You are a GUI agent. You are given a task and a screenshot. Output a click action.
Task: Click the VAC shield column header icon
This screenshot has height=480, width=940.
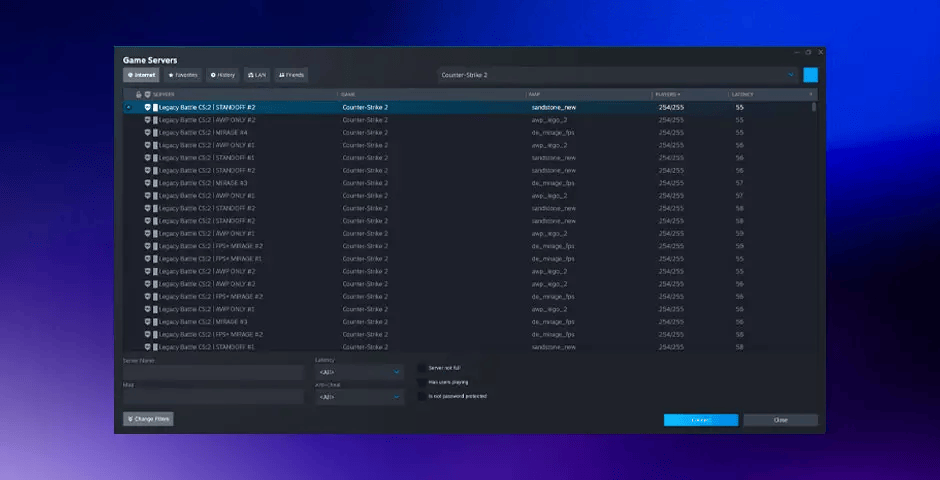[147, 95]
